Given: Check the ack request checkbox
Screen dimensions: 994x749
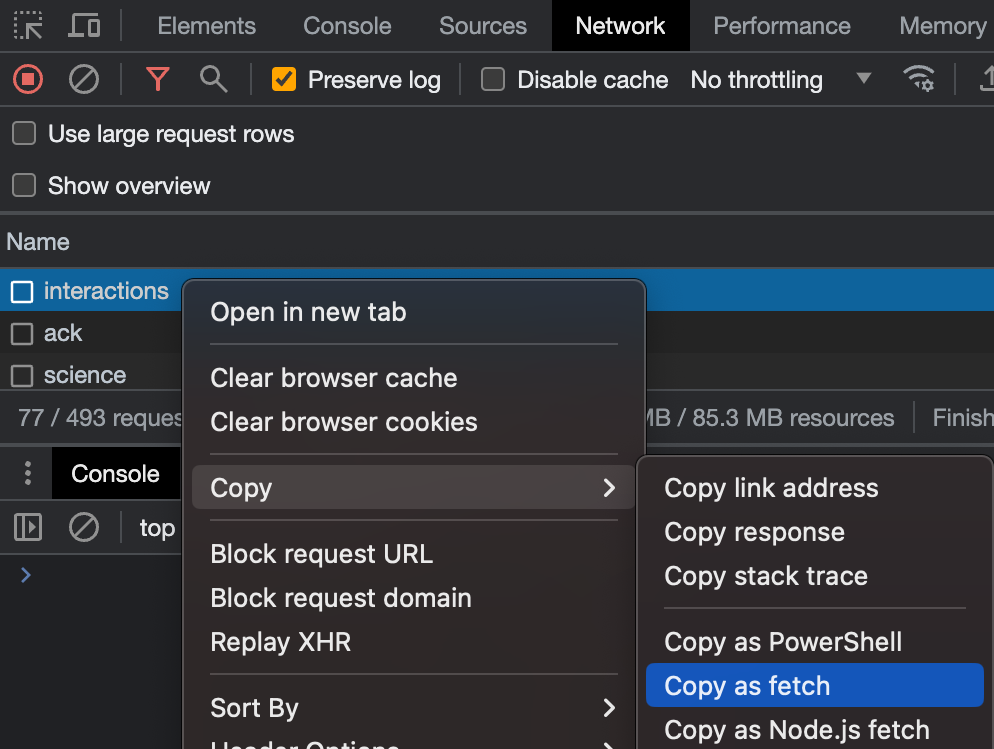Looking at the screenshot, I should coord(22,333).
